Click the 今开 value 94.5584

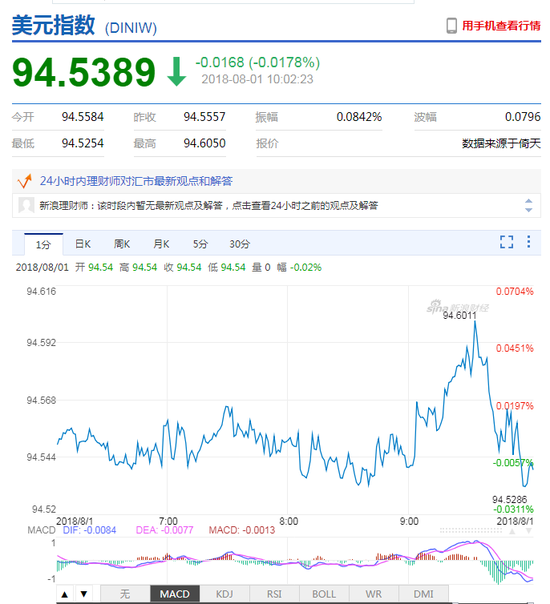(82, 117)
